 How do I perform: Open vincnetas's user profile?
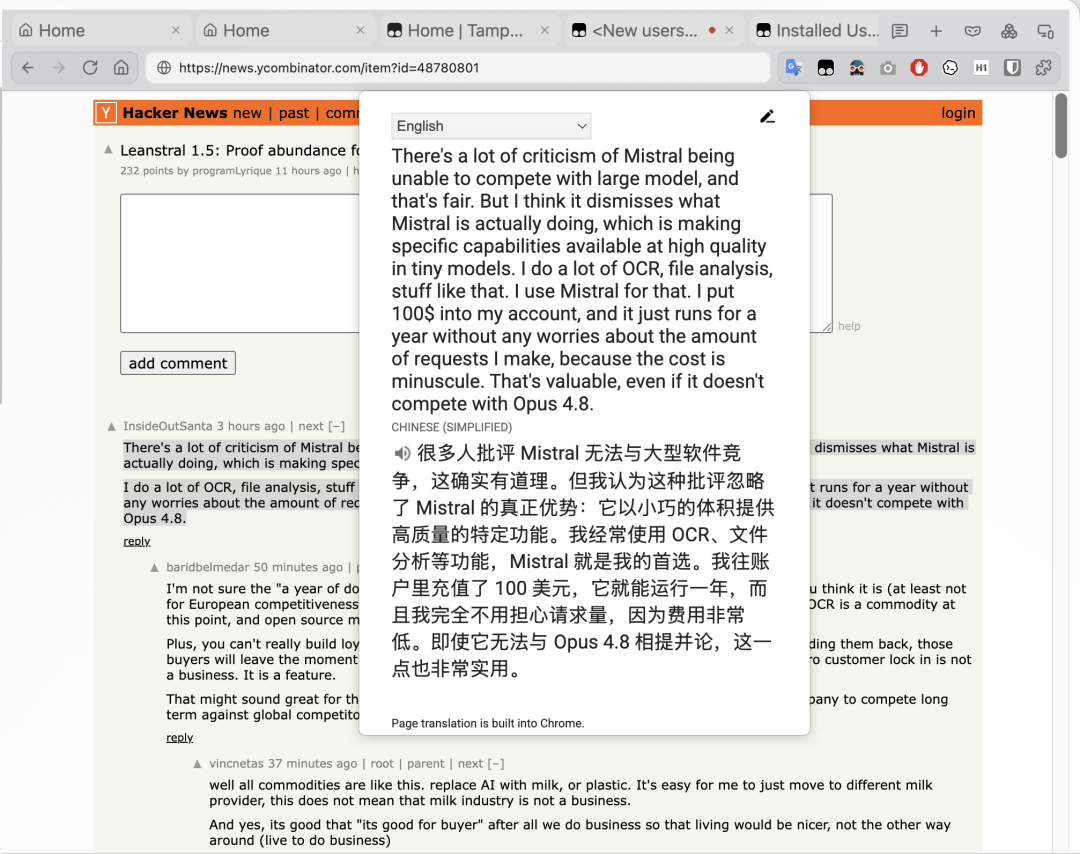[x=236, y=764]
